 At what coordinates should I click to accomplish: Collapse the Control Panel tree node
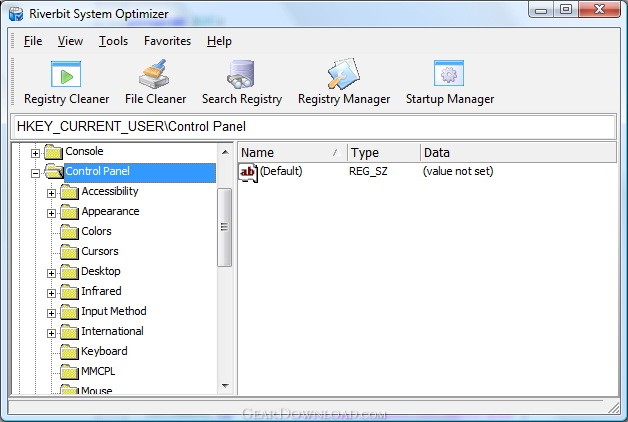click(x=36, y=172)
